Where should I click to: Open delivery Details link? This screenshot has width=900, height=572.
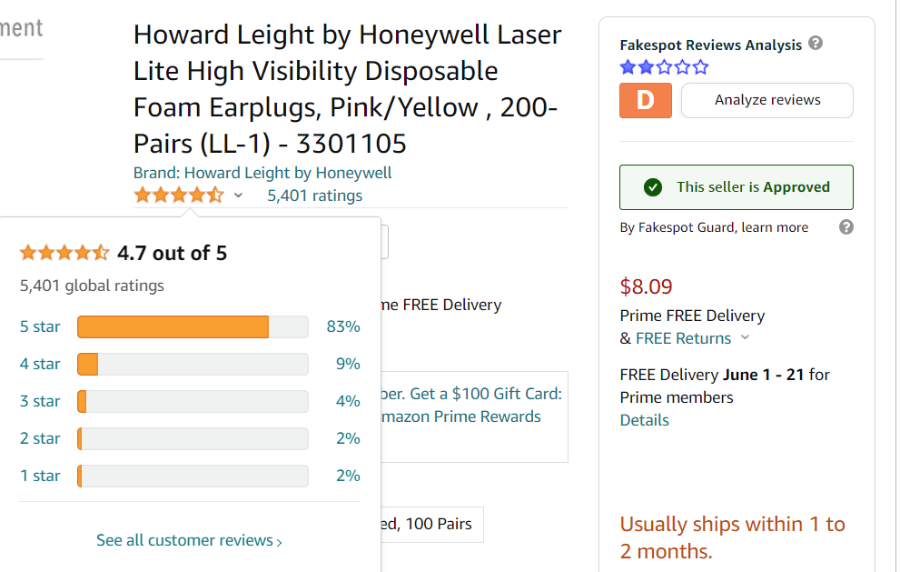(x=644, y=421)
